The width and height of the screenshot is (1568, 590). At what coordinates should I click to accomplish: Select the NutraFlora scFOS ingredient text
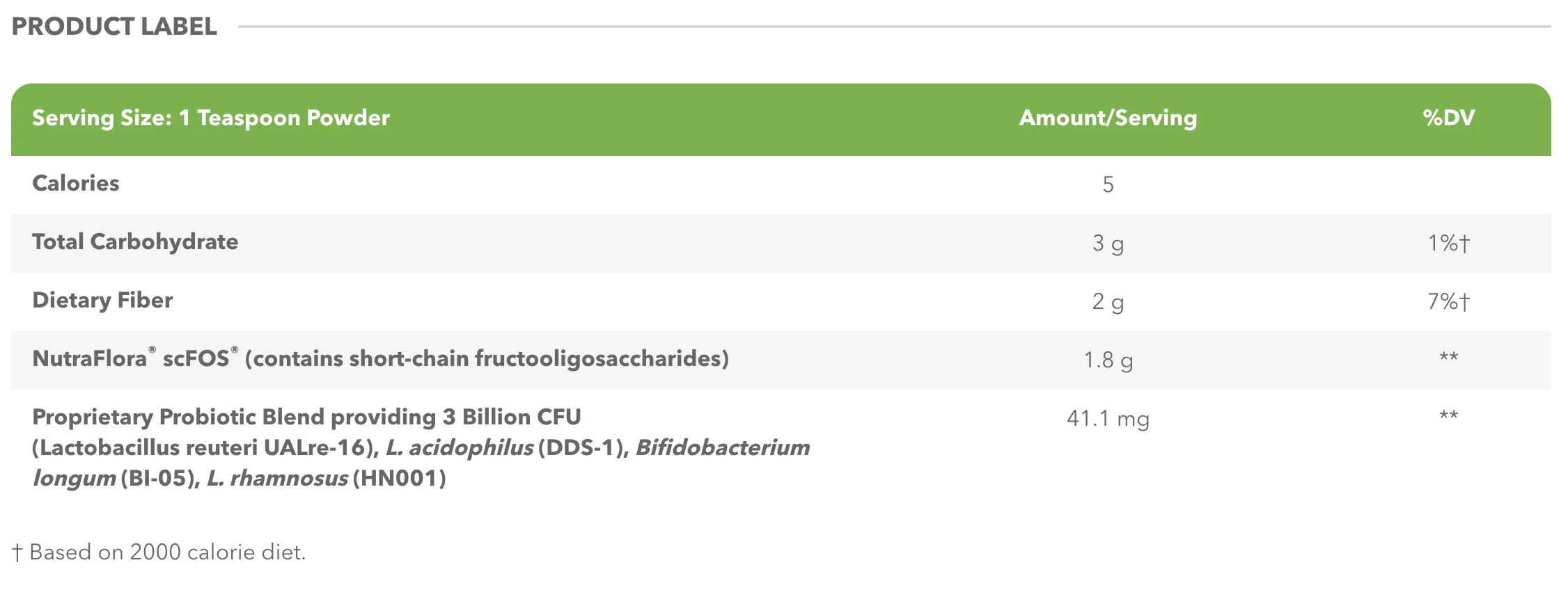point(380,358)
